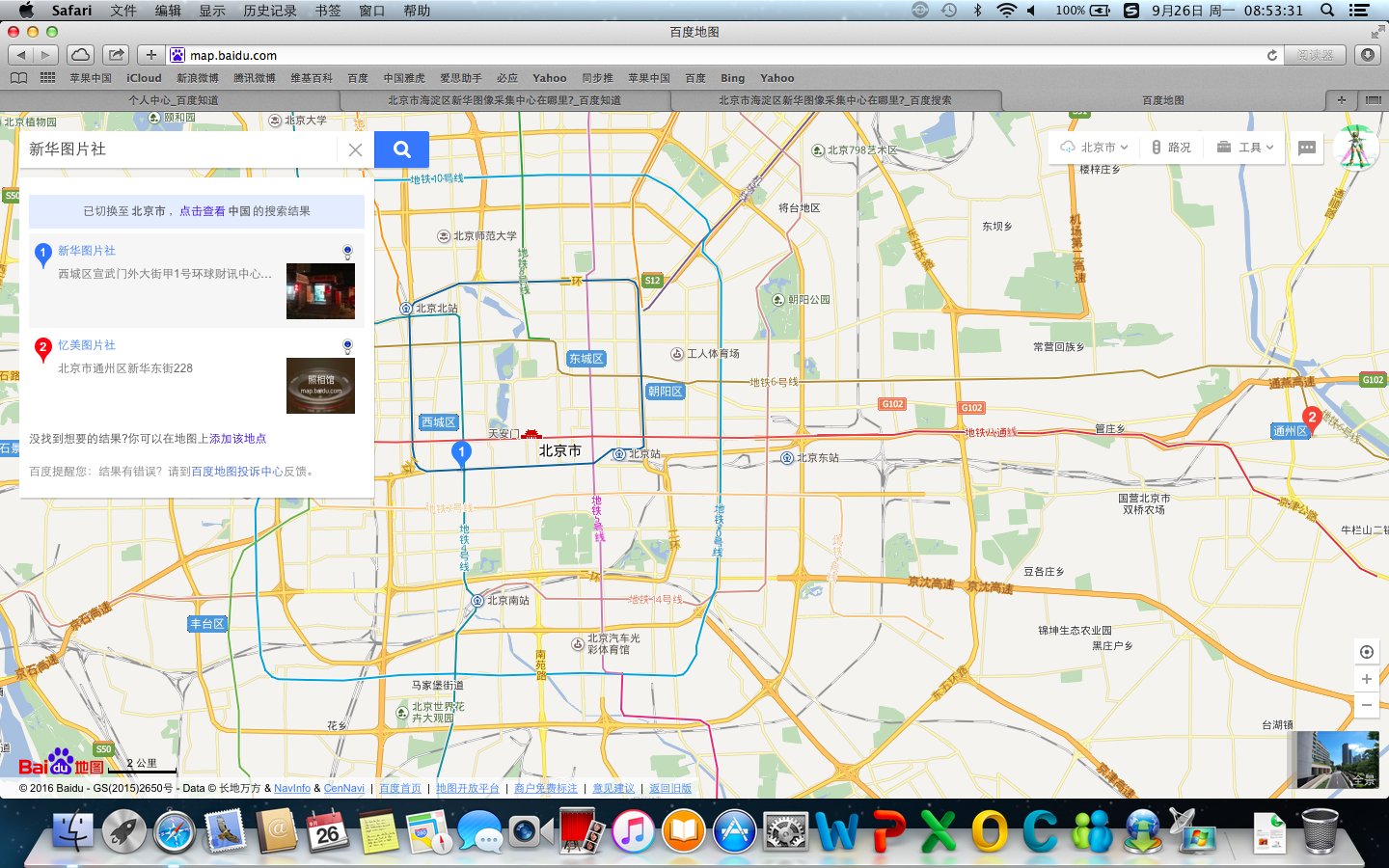This screenshot has width=1389, height=868.
Task: Expand the 工具 tools dropdown
Action: (x=1245, y=148)
